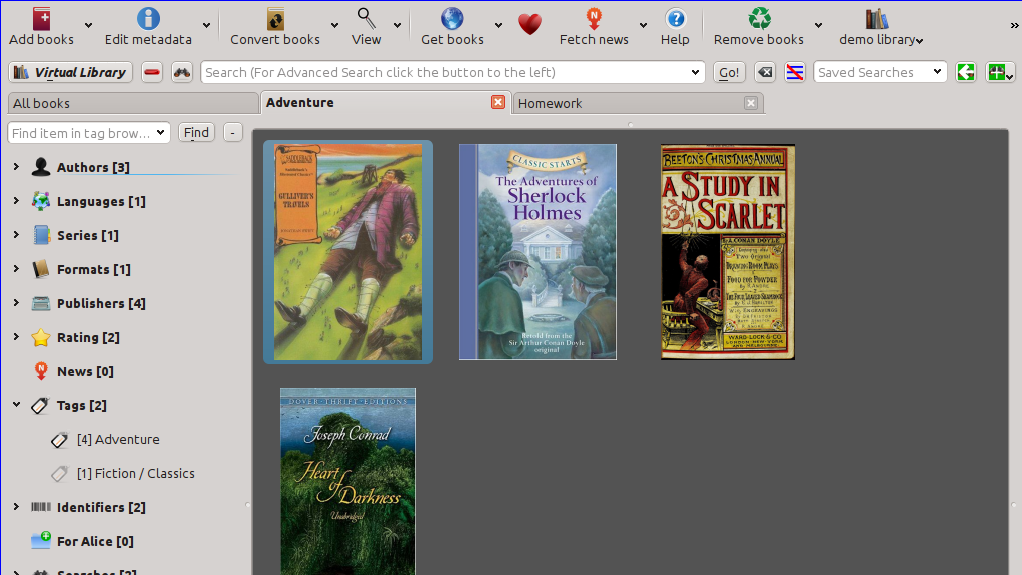The height and width of the screenshot is (575, 1022).
Task: Select the Gulliver's Travels cover
Action: pos(348,252)
